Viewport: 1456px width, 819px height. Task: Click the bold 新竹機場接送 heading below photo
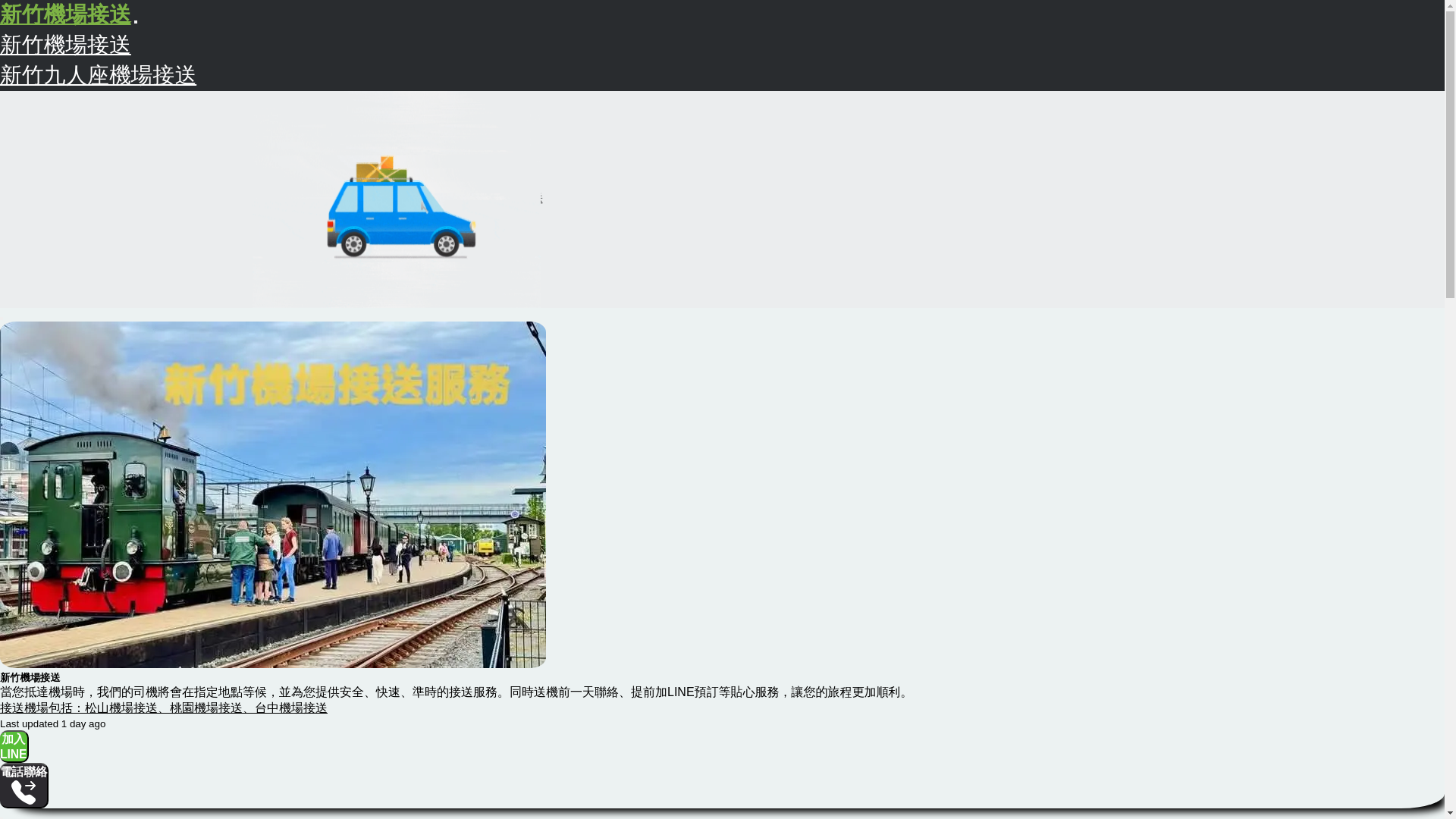(30, 677)
